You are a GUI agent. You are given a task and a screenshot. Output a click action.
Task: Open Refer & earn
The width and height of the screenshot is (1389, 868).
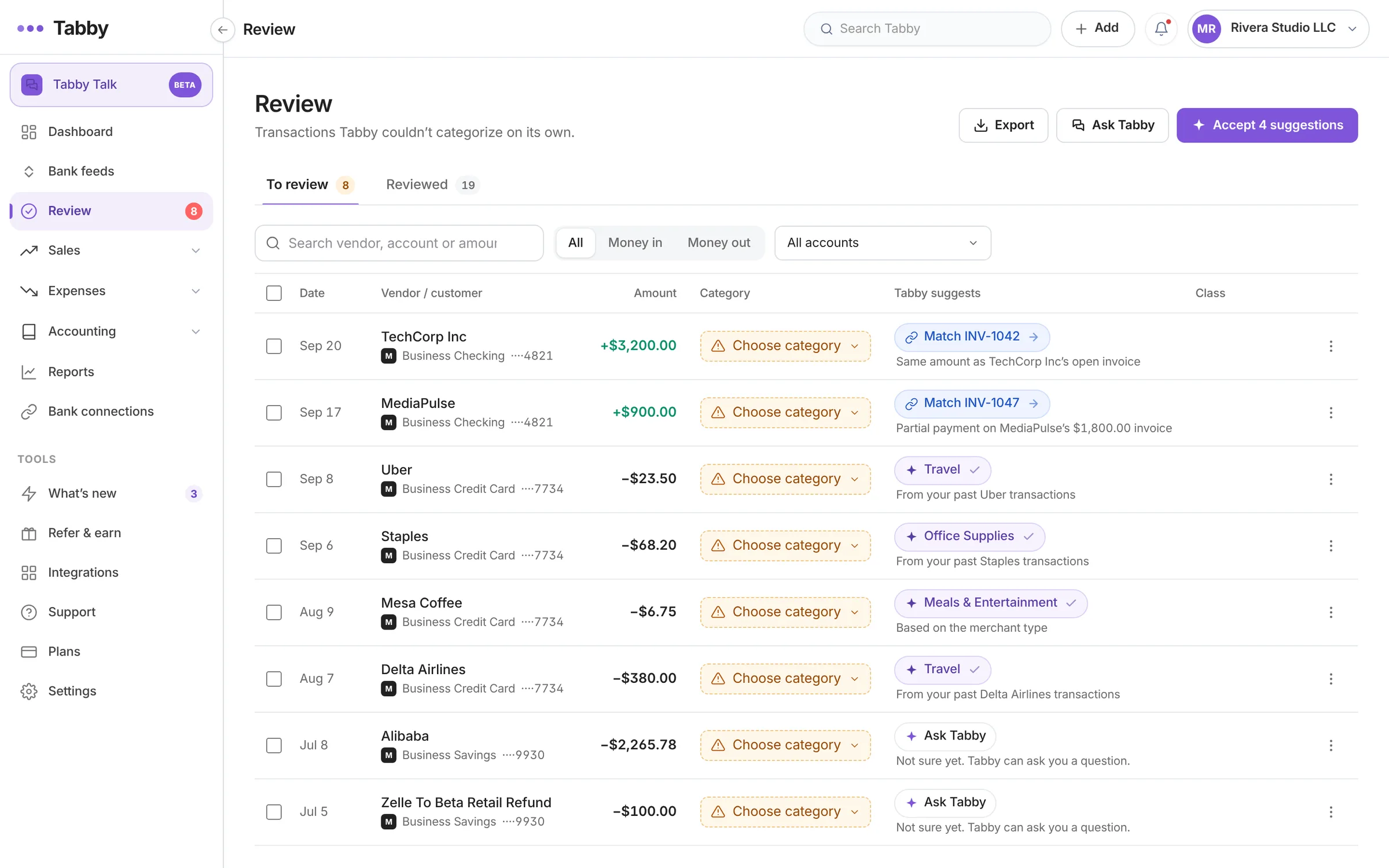point(111,533)
